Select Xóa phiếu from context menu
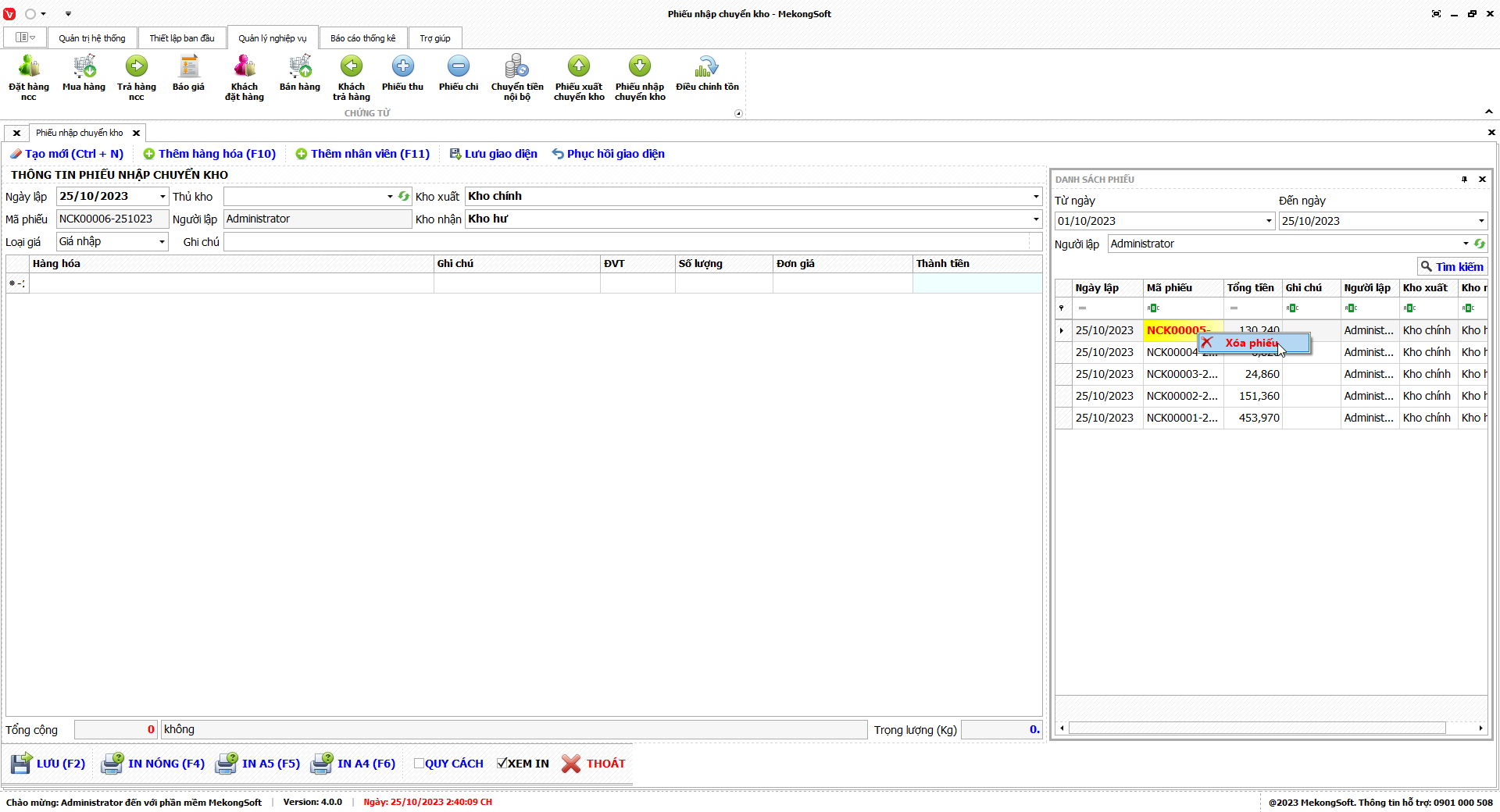Screen dimensions: 1500x812 (x=1252, y=343)
